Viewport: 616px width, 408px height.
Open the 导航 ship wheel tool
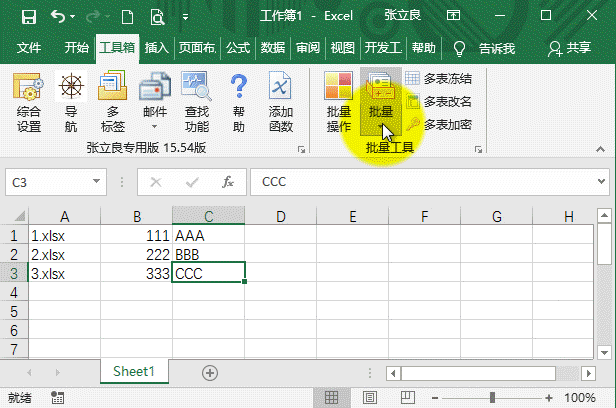click(71, 103)
